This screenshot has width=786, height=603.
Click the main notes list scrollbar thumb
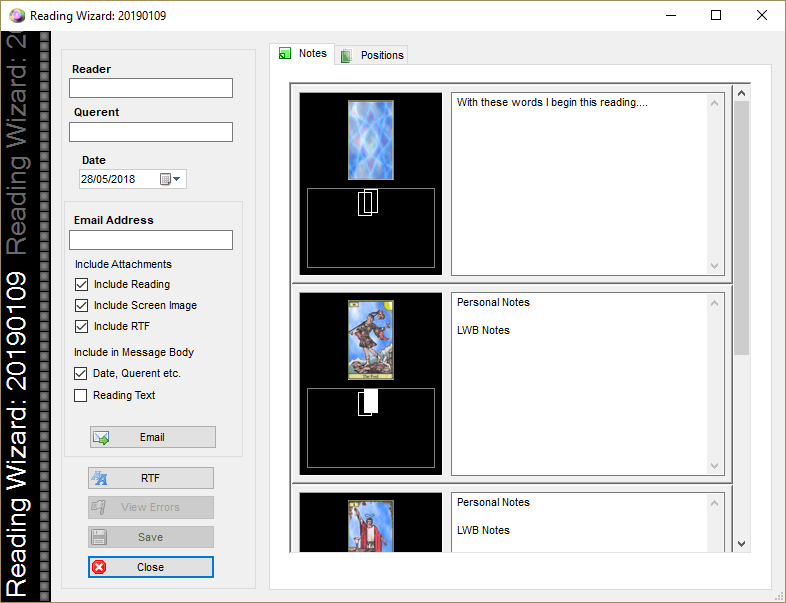(x=741, y=228)
